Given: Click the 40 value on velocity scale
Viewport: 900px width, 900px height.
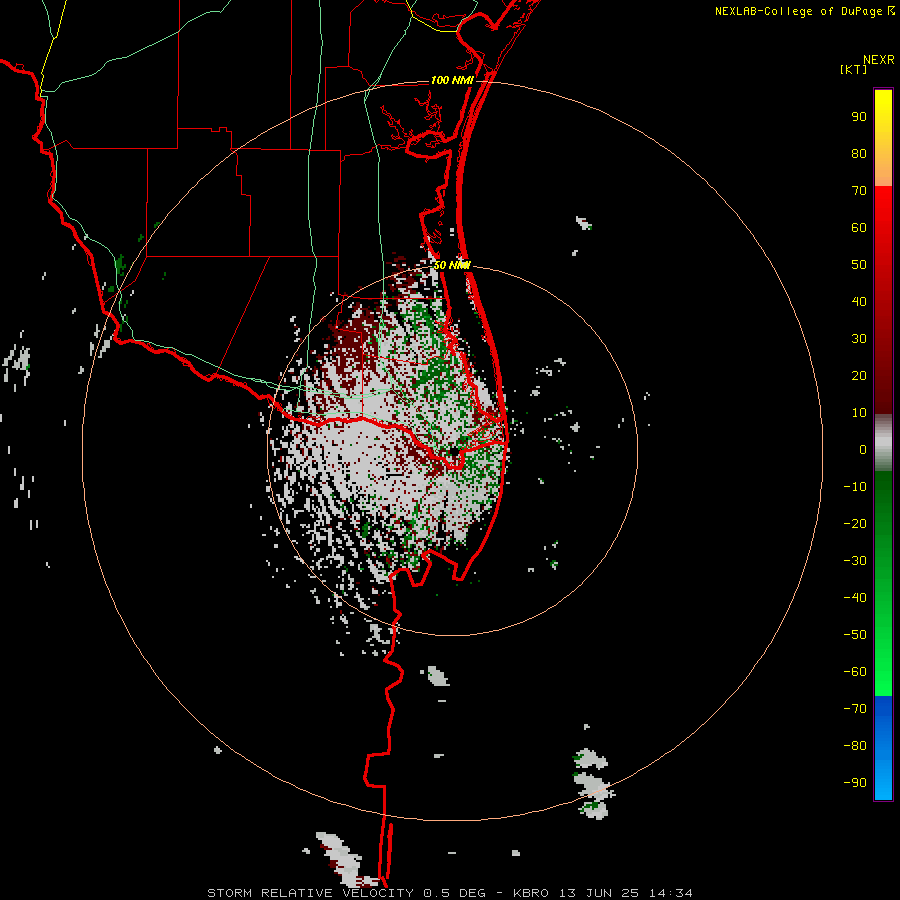Looking at the screenshot, I should 859,301.
